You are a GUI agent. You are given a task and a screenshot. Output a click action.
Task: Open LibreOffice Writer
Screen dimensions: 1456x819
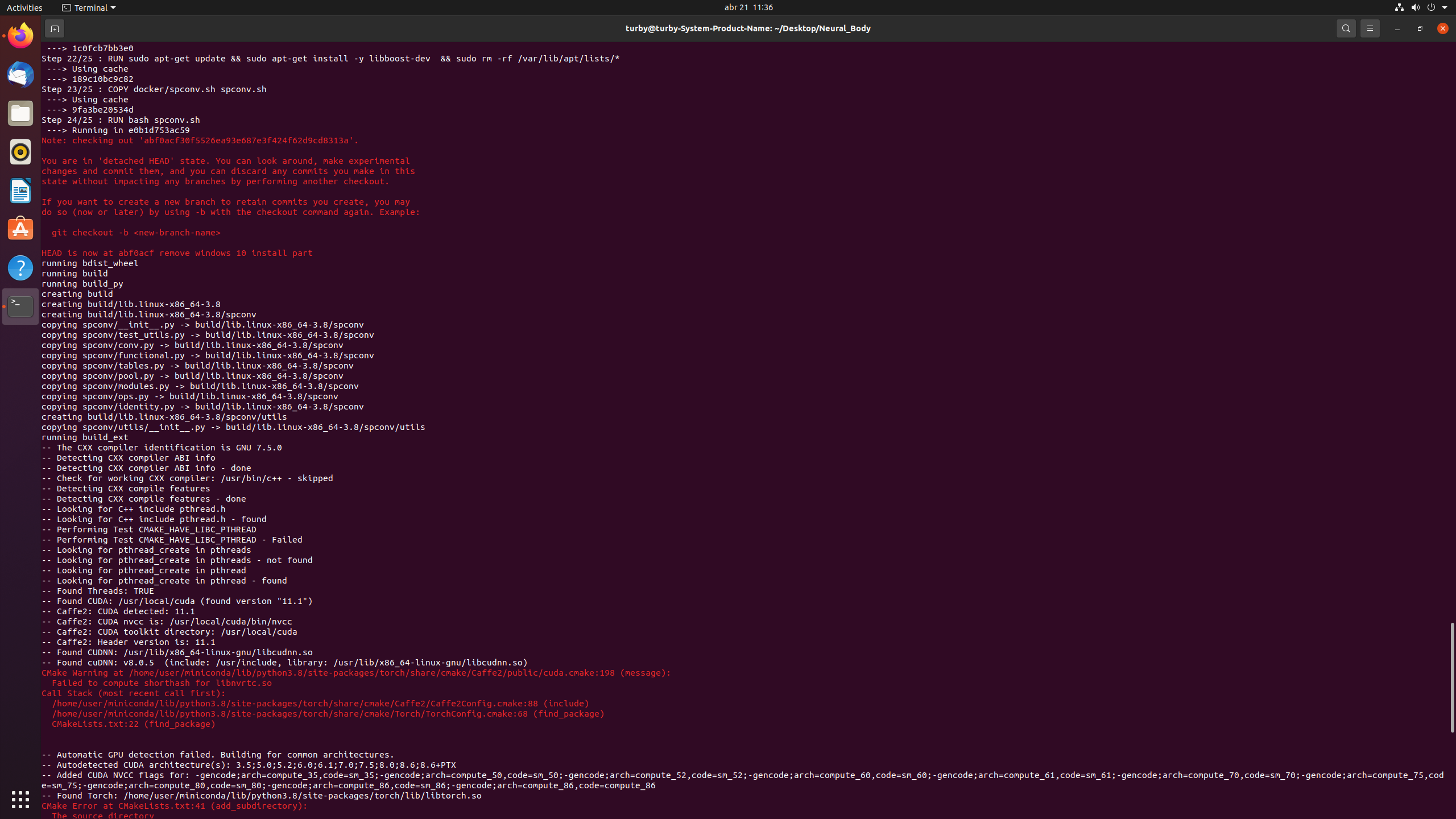(20, 190)
